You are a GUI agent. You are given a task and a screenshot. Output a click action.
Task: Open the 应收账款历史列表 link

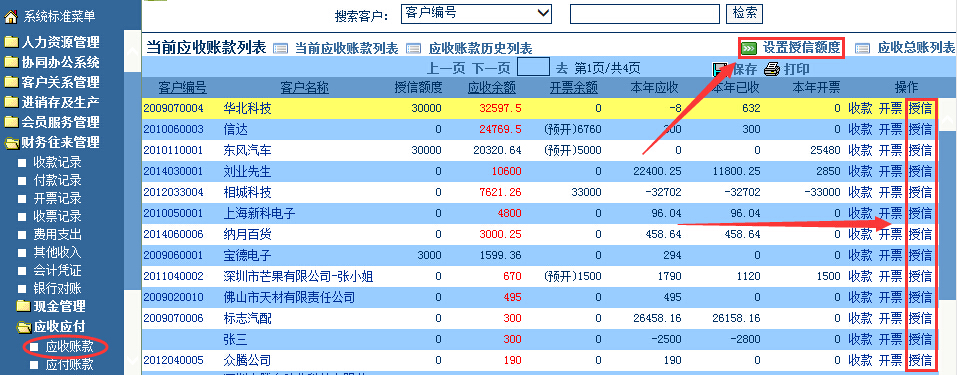[x=480, y=48]
